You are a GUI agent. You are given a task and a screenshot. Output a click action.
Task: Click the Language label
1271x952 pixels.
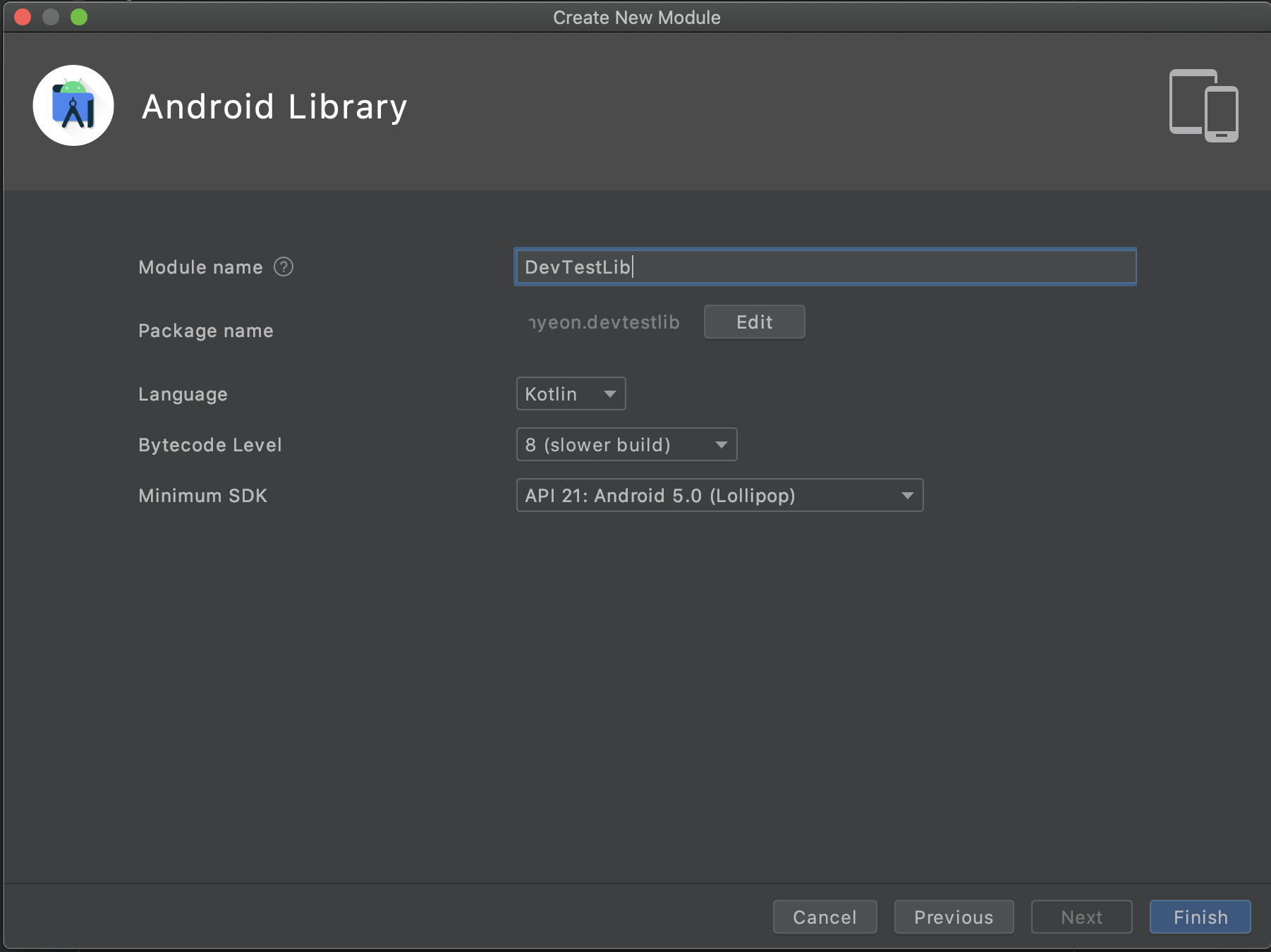pos(183,394)
